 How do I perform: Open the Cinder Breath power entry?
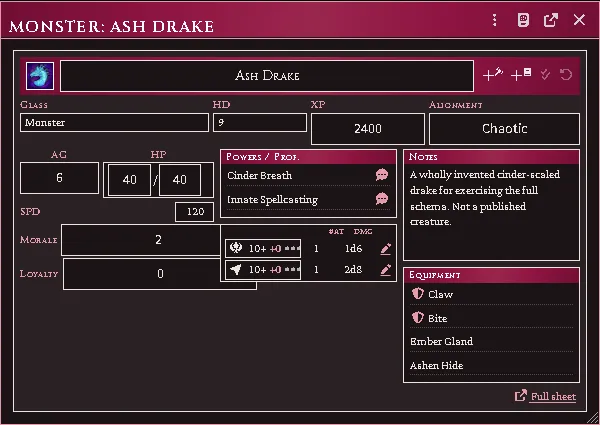[x=259, y=175]
